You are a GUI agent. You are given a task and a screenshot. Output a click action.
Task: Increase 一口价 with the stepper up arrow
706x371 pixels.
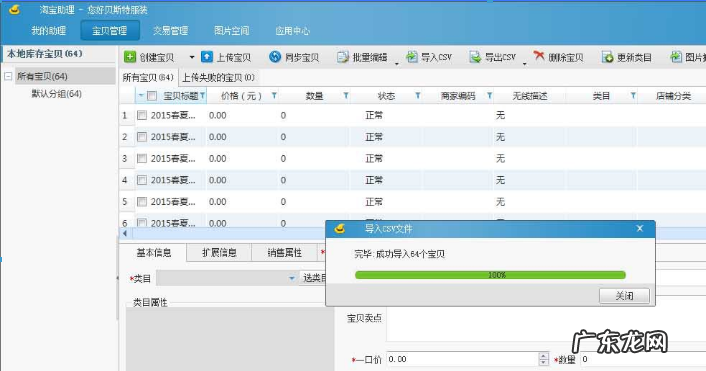544,356
